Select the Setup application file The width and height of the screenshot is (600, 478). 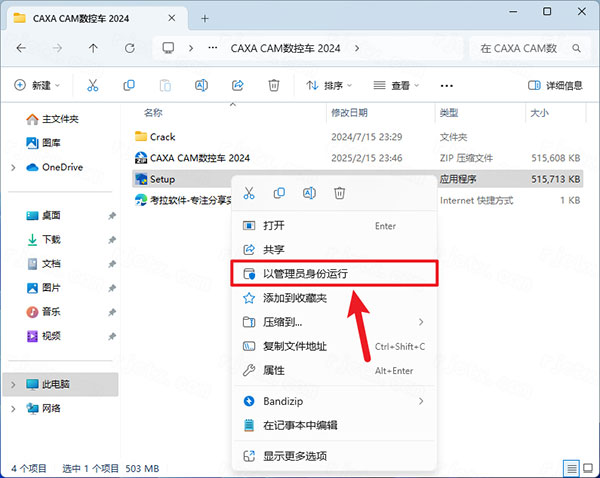358,179
